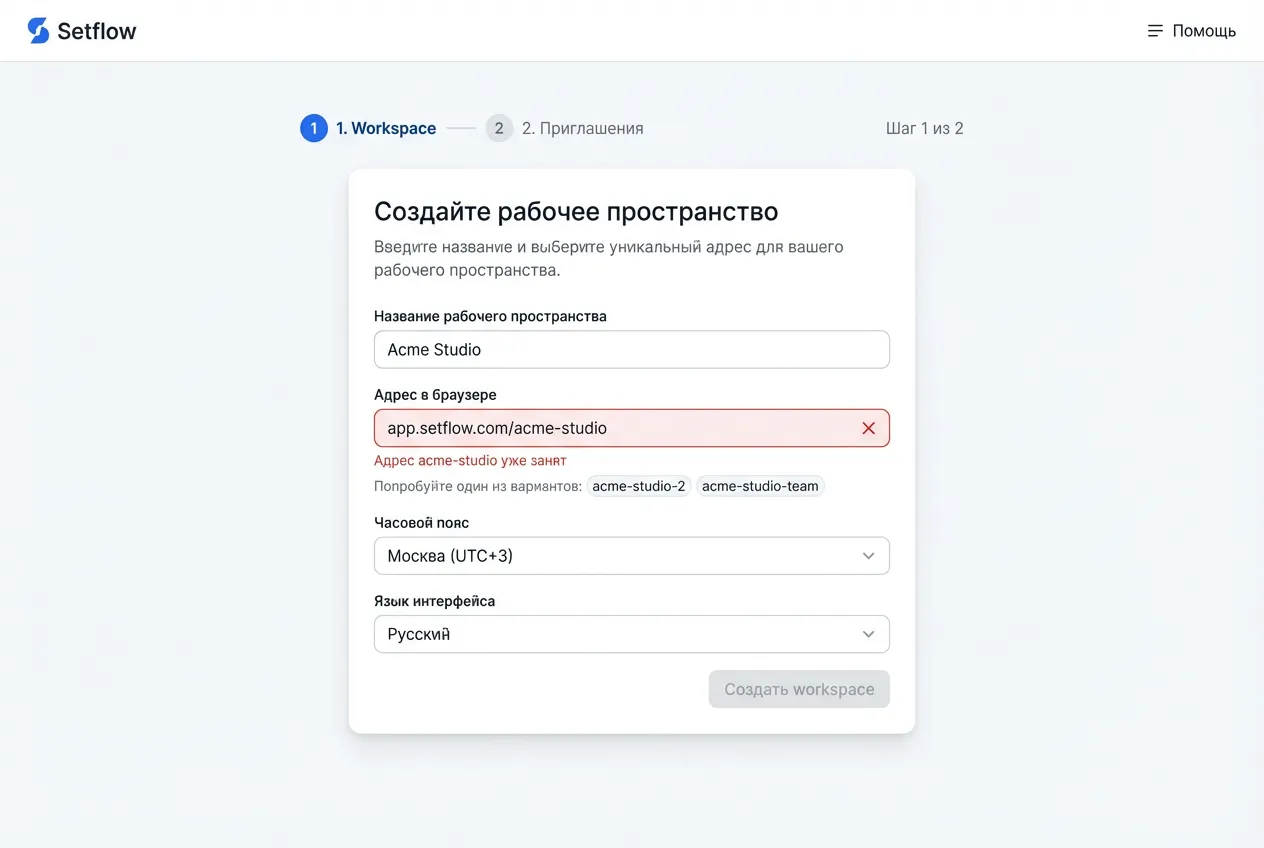Go to the 2. Приглашения step

[x=582, y=128]
